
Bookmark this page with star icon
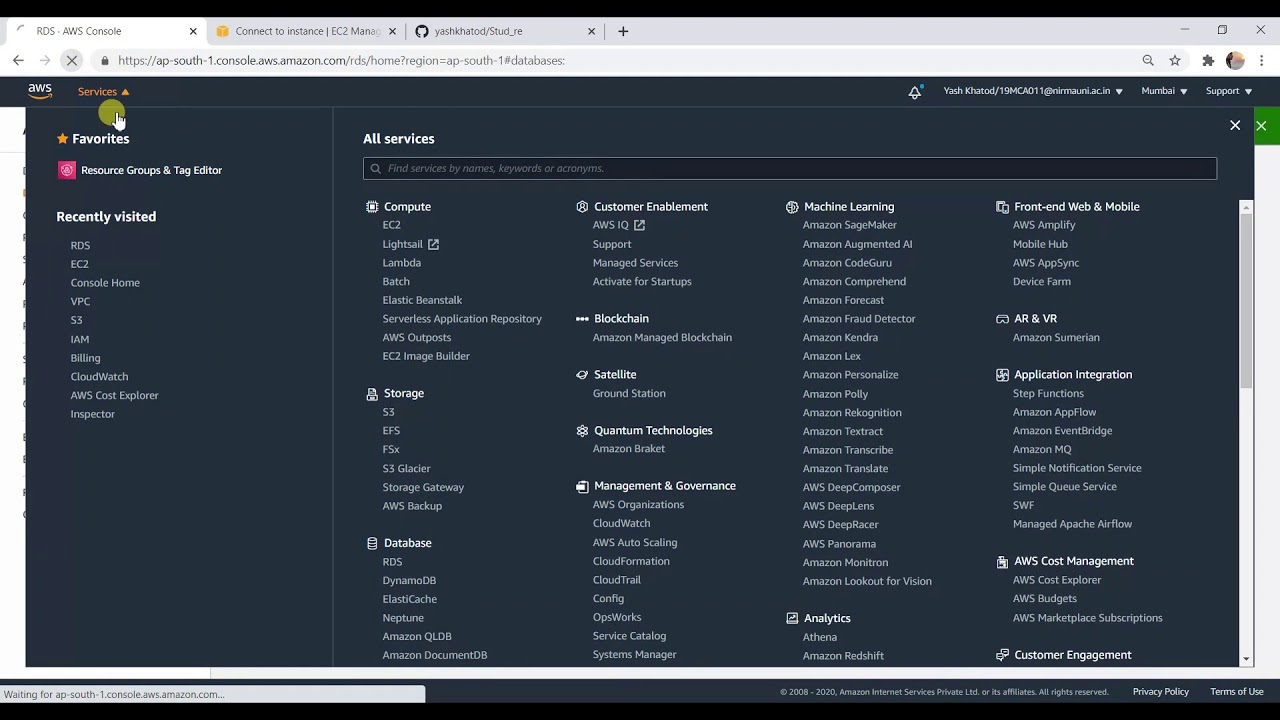tap(1175, 61)
